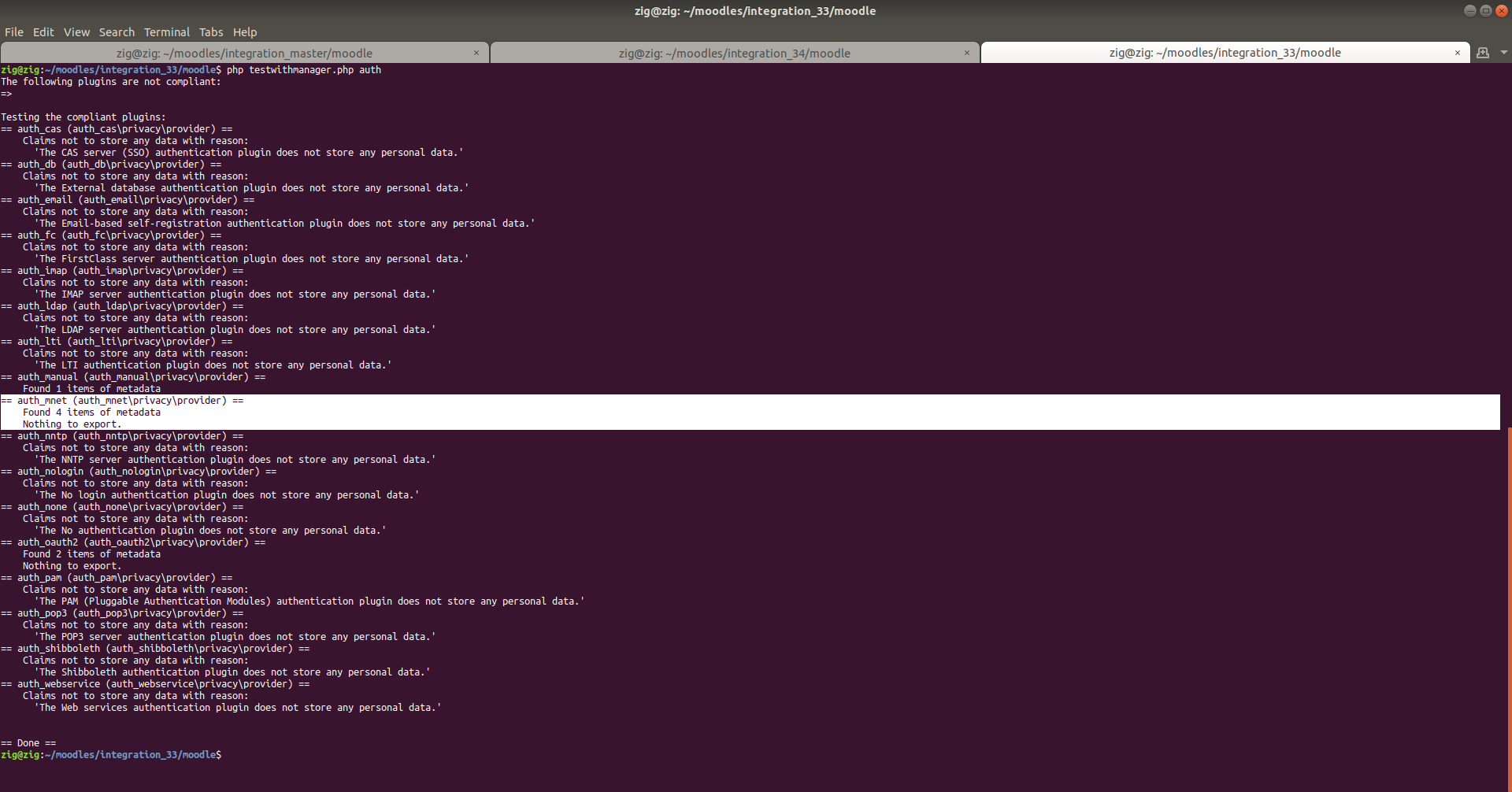
Task: Click the LTI authentication reason text
Action: click(x=213, y=365)
